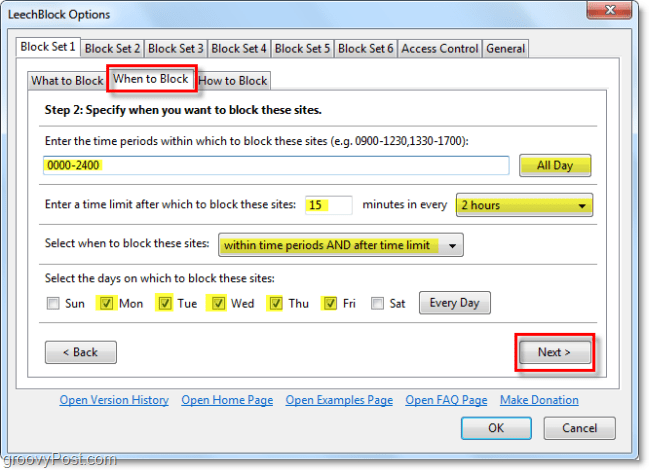Go to the What to Block tab
The width and height of the screenshot is (649, 470).
tap(67, 81)
